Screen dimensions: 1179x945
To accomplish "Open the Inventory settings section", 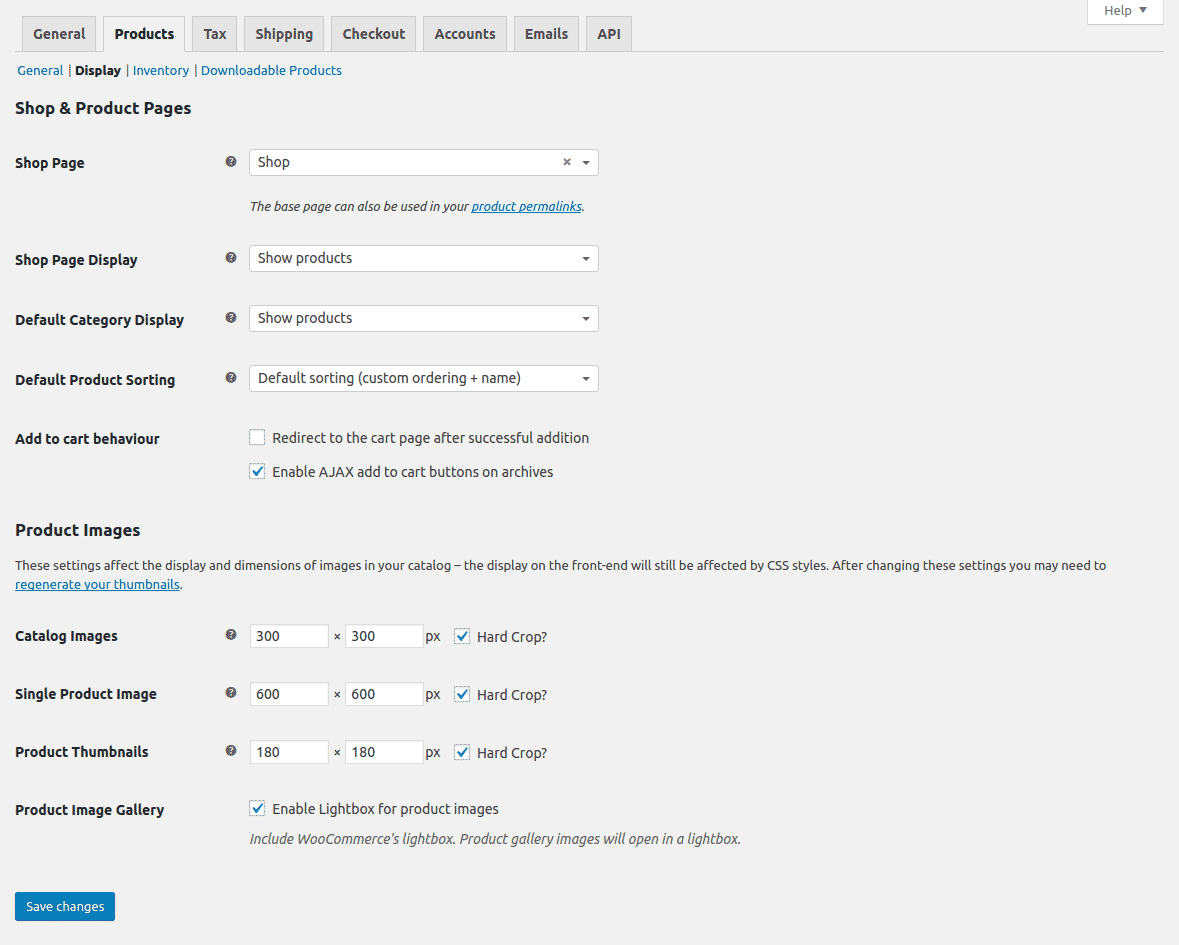I will coord(160,70).
